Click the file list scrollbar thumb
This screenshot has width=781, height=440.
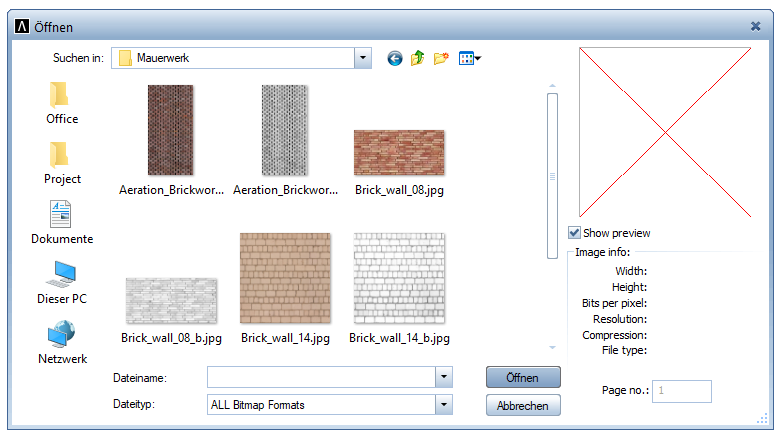tap(552, 176)
